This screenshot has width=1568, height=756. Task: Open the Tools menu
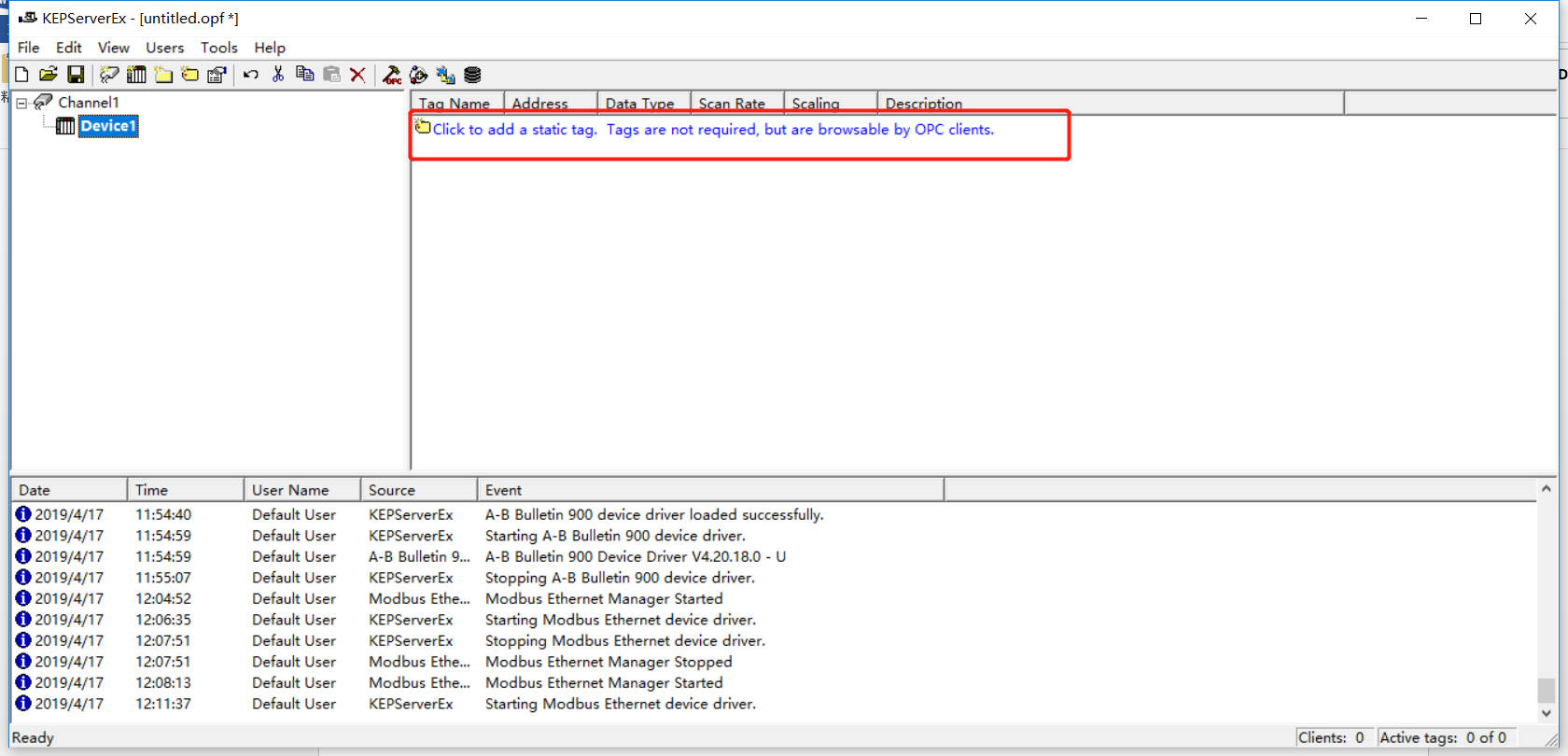[219, 48]
